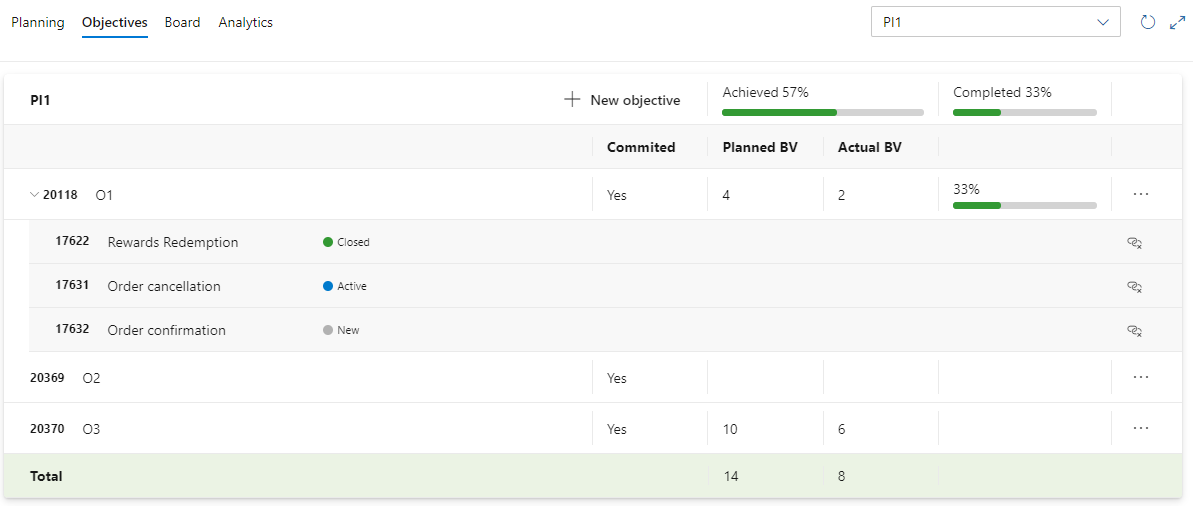This screenshot has height=506, width=1193.
Task: Collapse objective 20118 with the chevron
Action: coord(34,195)
